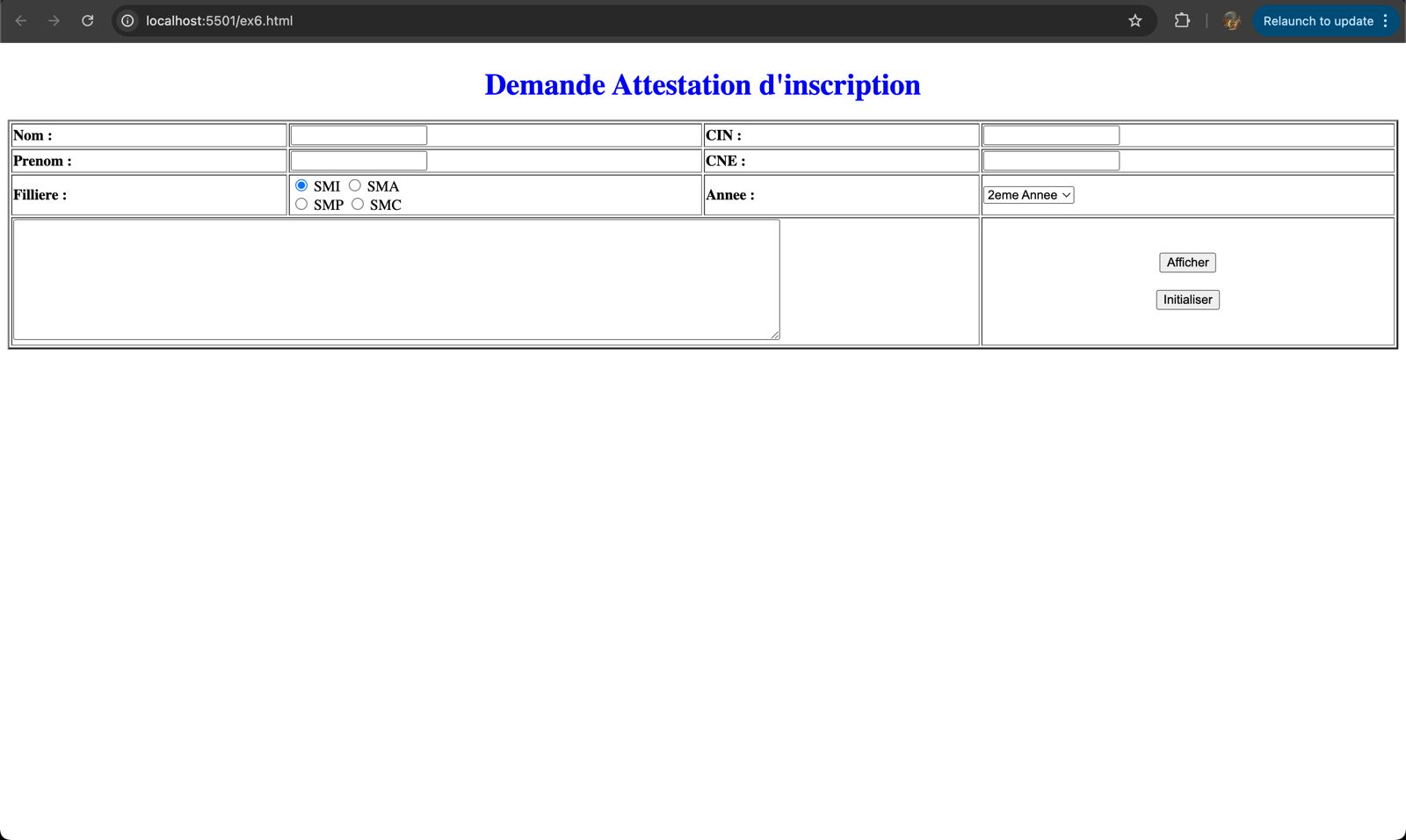
Task: Click the browser forward arrow
Action: click(54, 21)
